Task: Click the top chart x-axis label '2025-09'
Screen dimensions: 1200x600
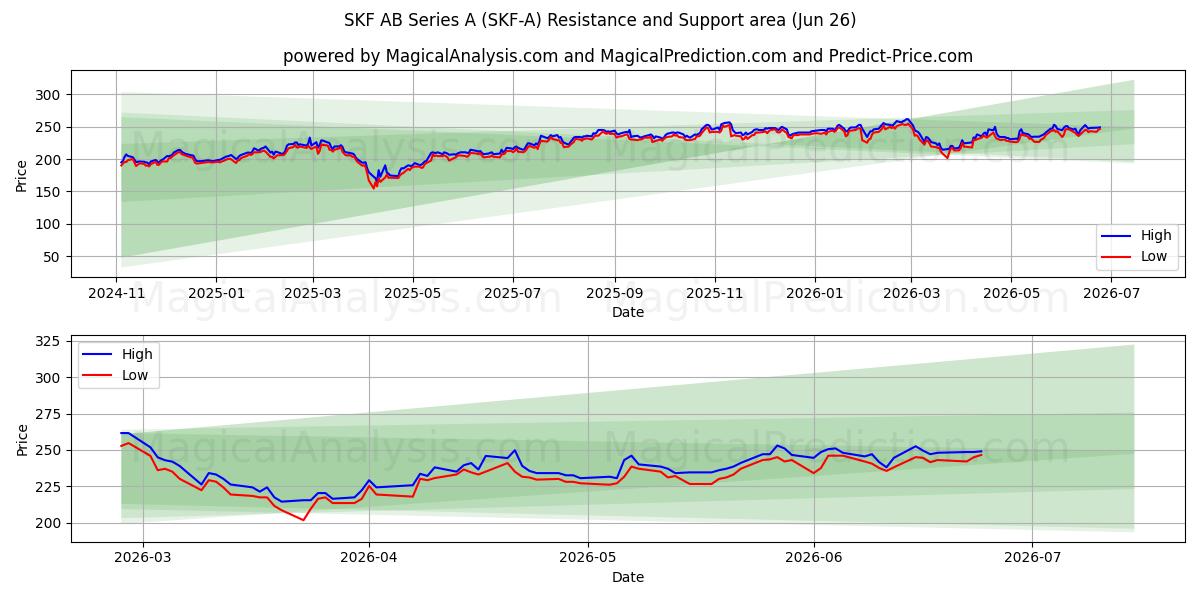Action: [614, 293]
